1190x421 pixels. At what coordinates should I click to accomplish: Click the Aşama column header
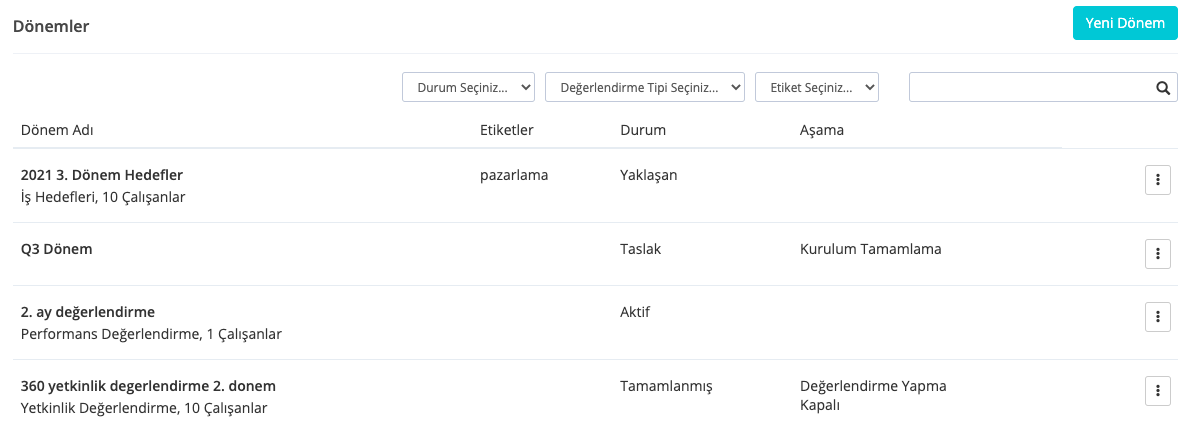pos(822,131)
